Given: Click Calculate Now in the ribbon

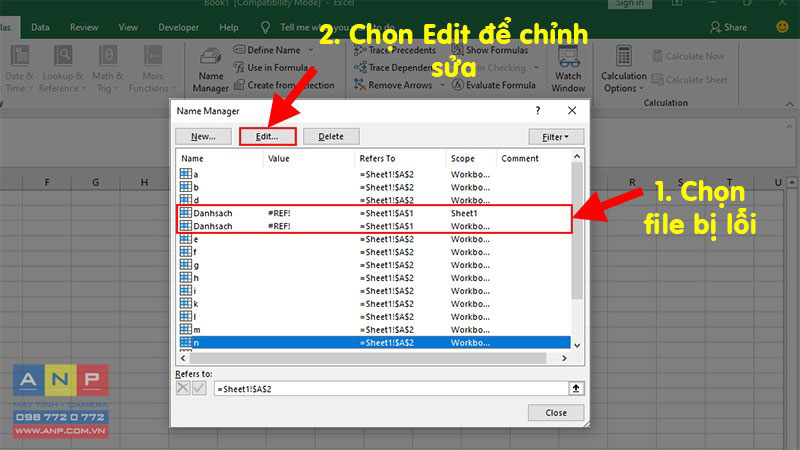Looking at the screenshot, I should pyautogui.click(x=688, y=56).
